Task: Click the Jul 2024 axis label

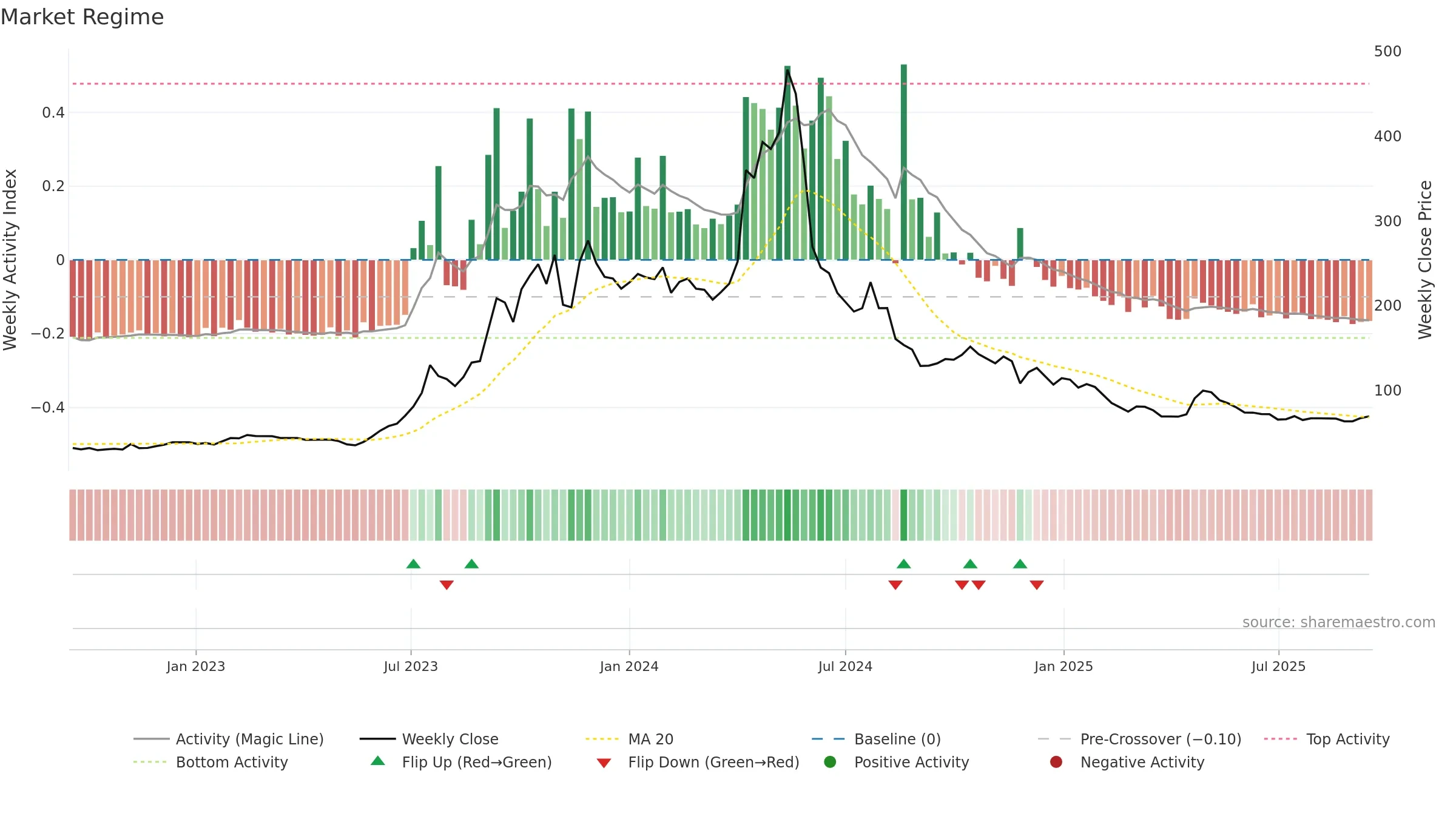Action: pyautogui.click(x=845, y=666)
